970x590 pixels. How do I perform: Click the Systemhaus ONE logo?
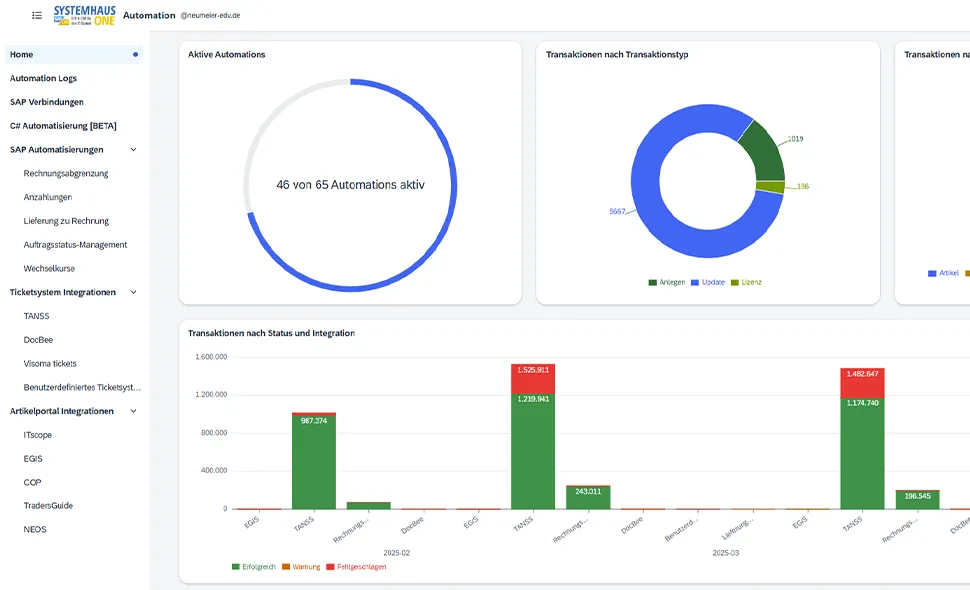coord(85,15)
